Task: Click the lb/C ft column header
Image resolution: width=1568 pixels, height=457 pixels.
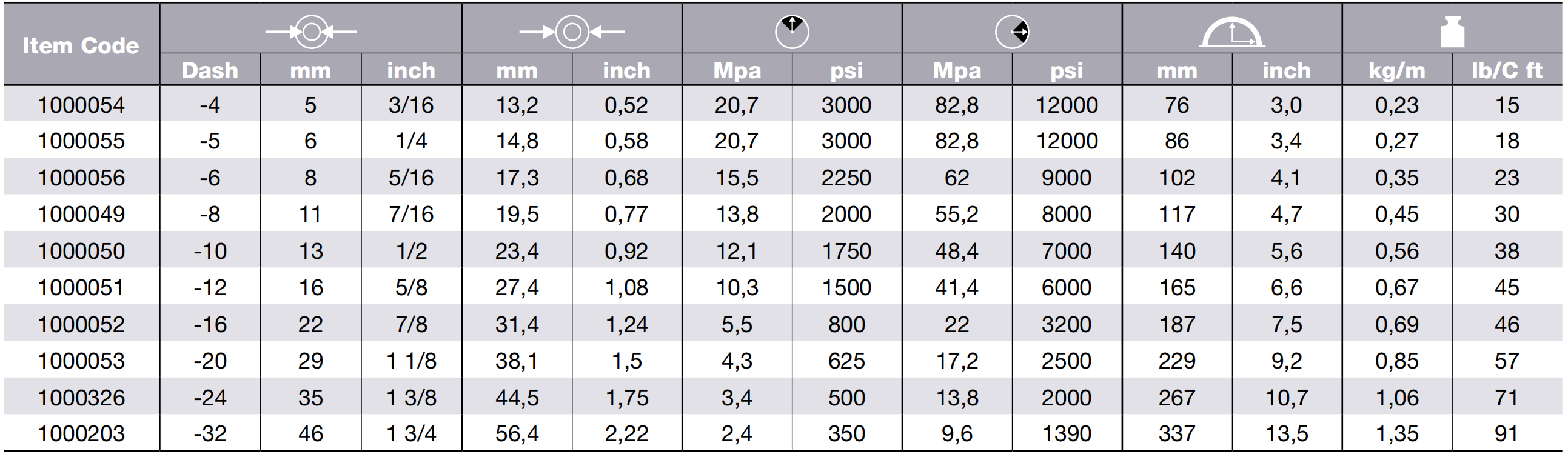Action: (x=1507, y=70)
